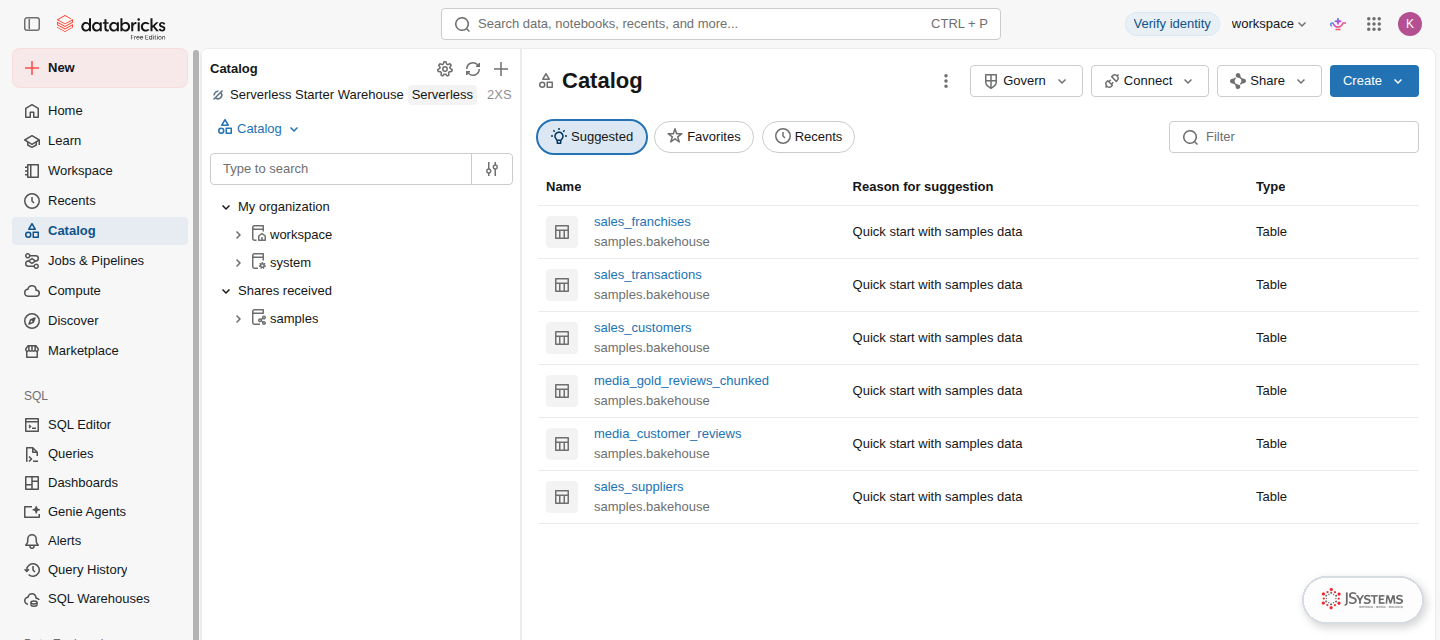
Task: Expand the workspace catalog node
Action: pyautogui.click(x=238, y=235)
